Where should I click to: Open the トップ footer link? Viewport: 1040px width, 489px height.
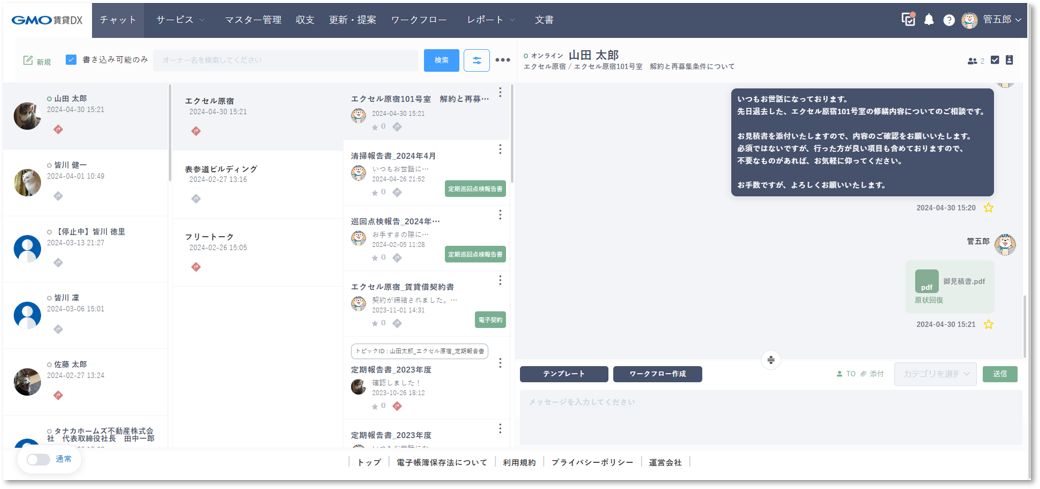(369, 462)
